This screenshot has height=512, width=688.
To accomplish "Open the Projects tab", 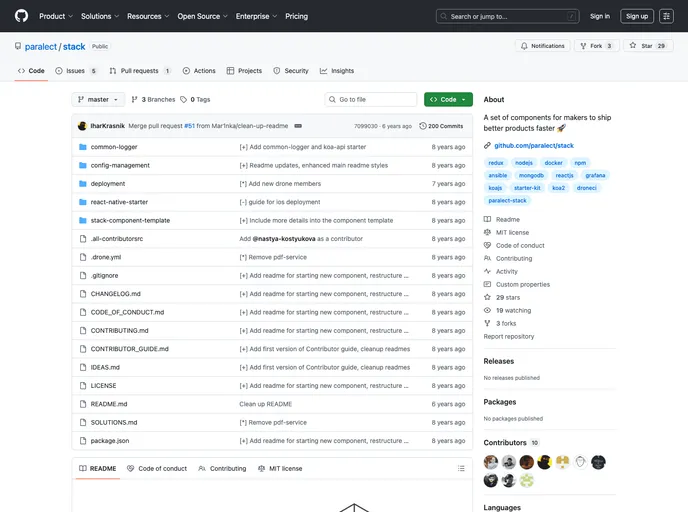I will pyautogui.click(x=244, y=71).
